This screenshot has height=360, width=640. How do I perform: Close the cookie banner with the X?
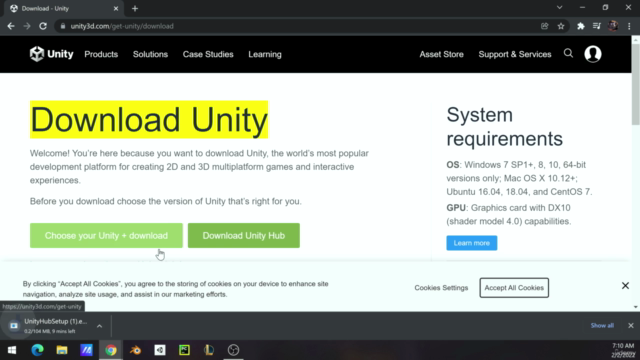coord(625,286)
